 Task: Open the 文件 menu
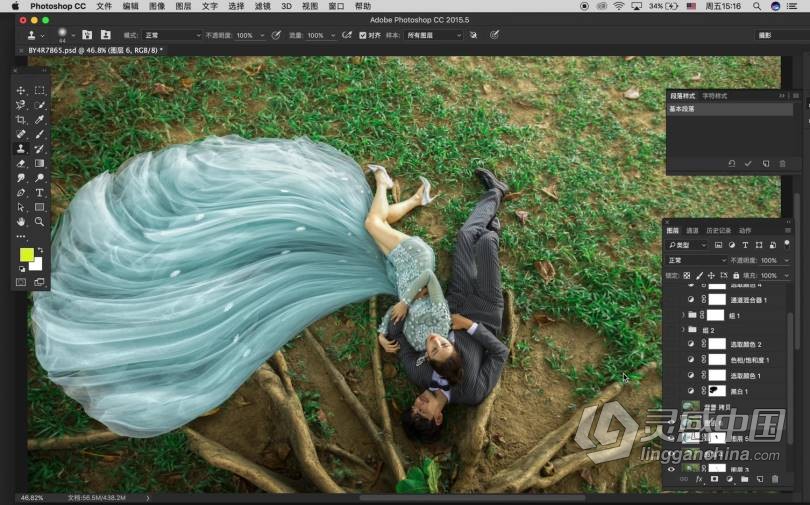tap(104, 6)
